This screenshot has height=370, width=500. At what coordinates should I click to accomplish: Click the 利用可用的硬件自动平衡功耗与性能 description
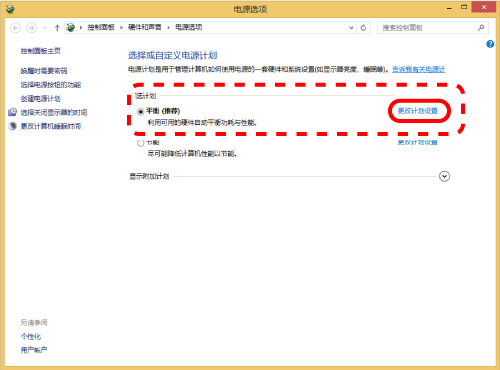pos(202,123)
